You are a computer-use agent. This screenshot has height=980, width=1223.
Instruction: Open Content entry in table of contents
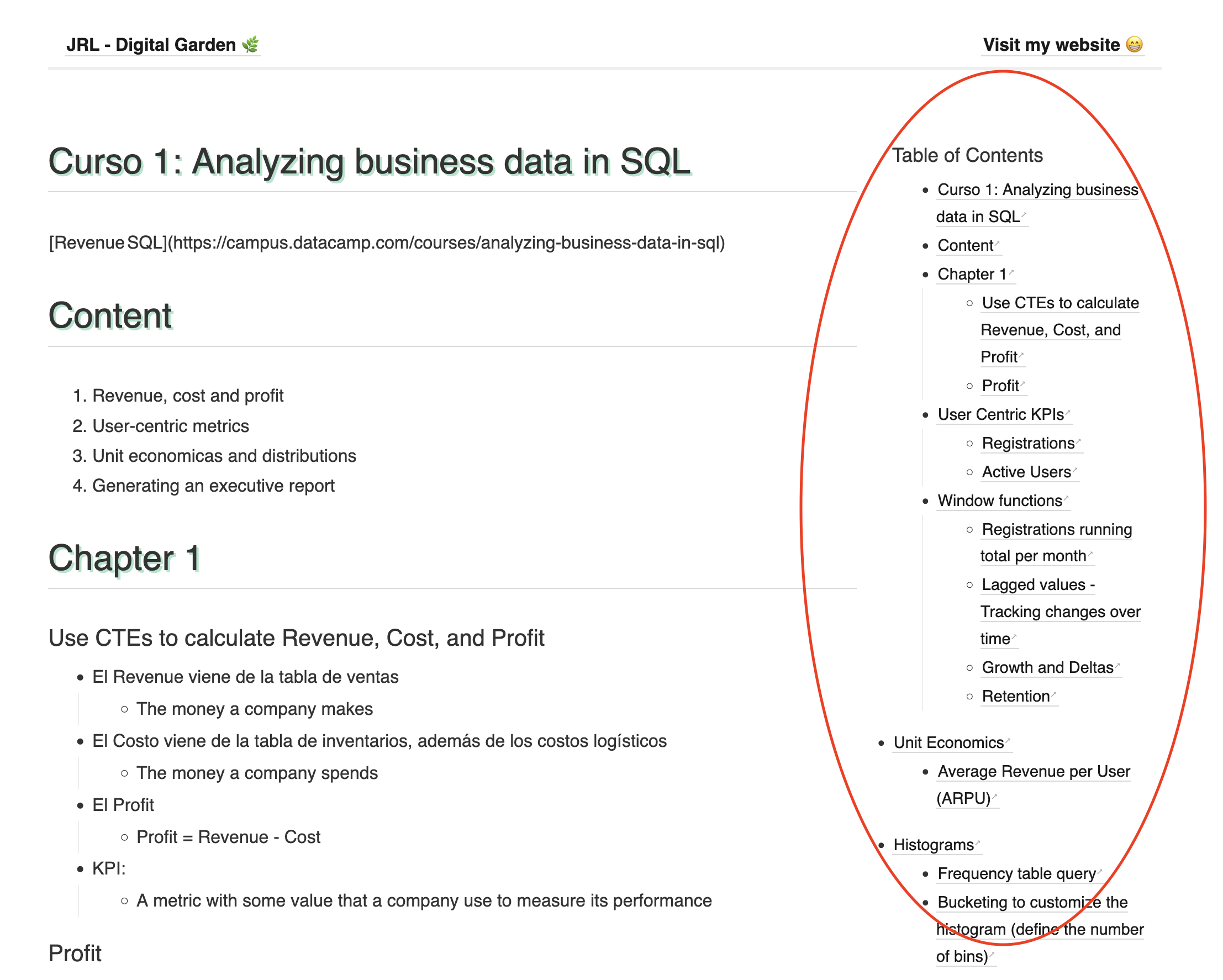pos(965,246)
